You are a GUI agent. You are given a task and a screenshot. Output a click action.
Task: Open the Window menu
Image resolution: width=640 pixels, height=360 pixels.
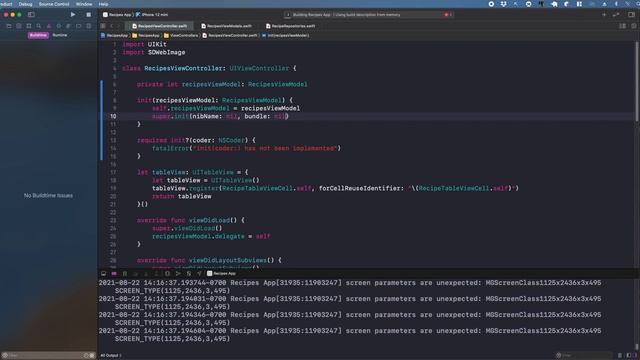click(x=84, y=4)
